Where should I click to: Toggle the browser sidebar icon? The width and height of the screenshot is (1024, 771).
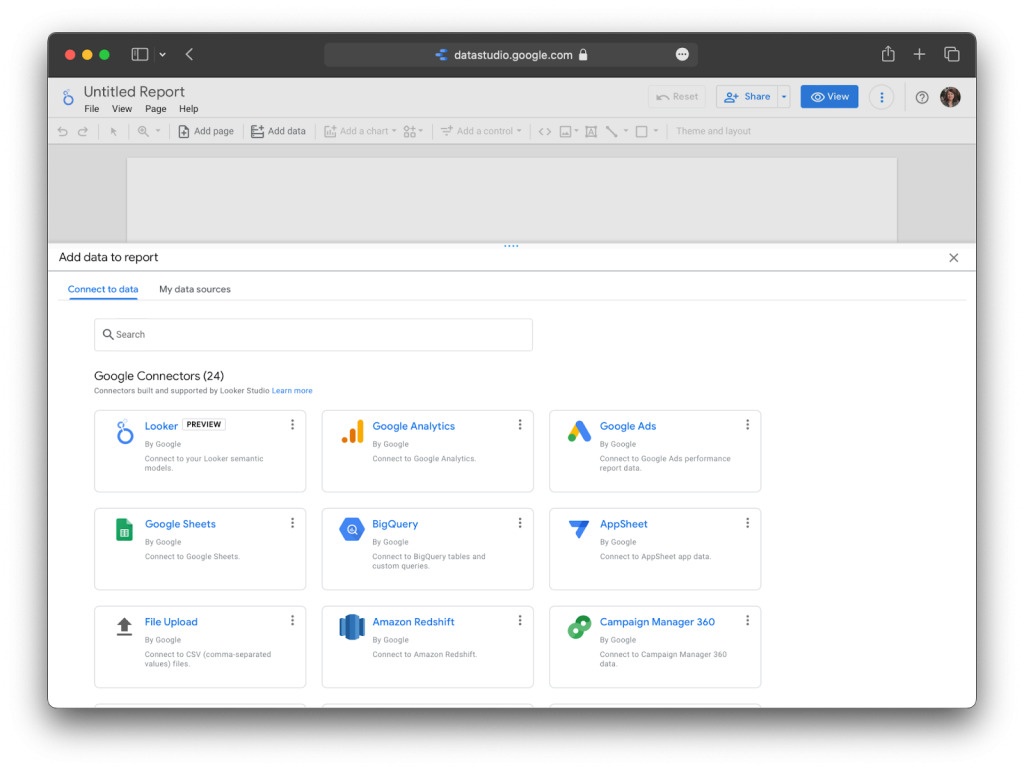point(140,55)
